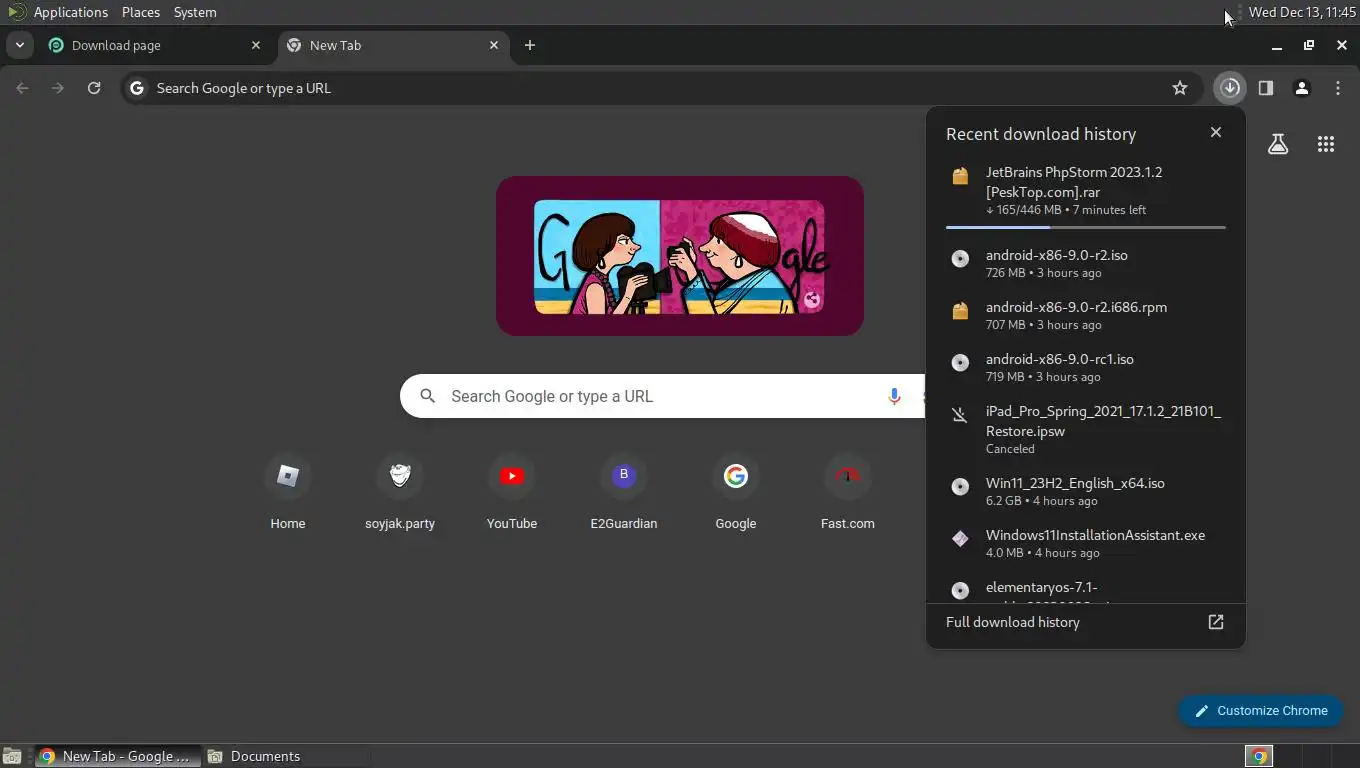Open android-x86-9.0-r2.i686.rpm download entry
1360x768 pixels.
point(1086,315)
